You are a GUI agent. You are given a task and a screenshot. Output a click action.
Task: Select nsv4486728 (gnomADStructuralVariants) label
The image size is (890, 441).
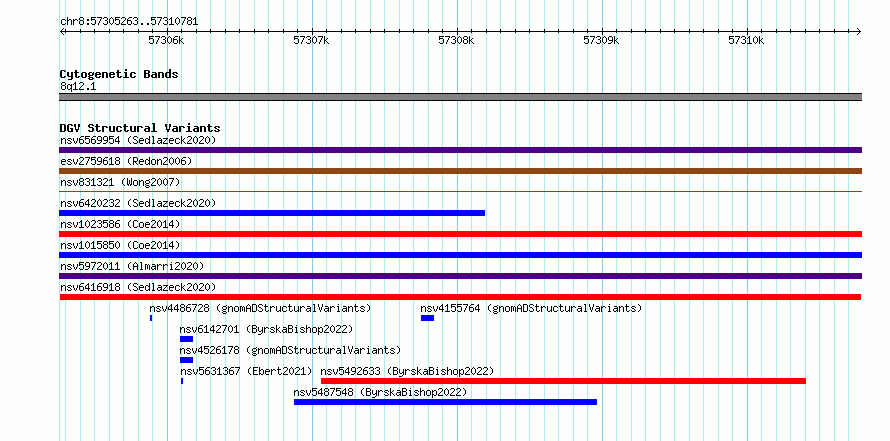click(260, 308)
